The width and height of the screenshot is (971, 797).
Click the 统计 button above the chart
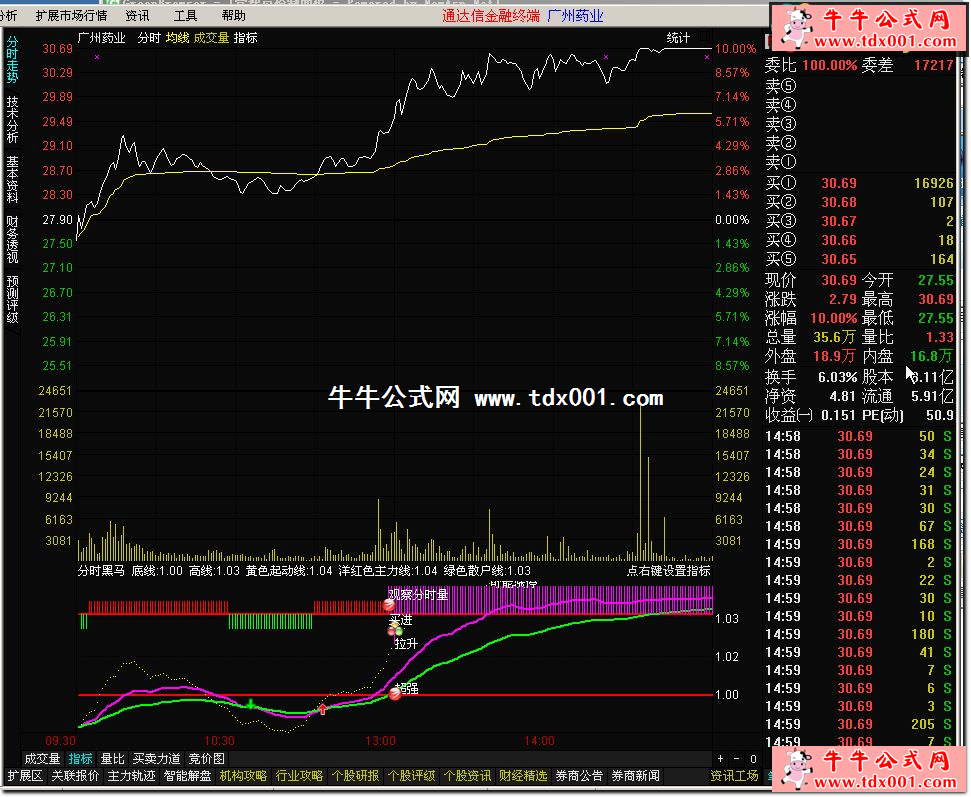tap(678, 38)
